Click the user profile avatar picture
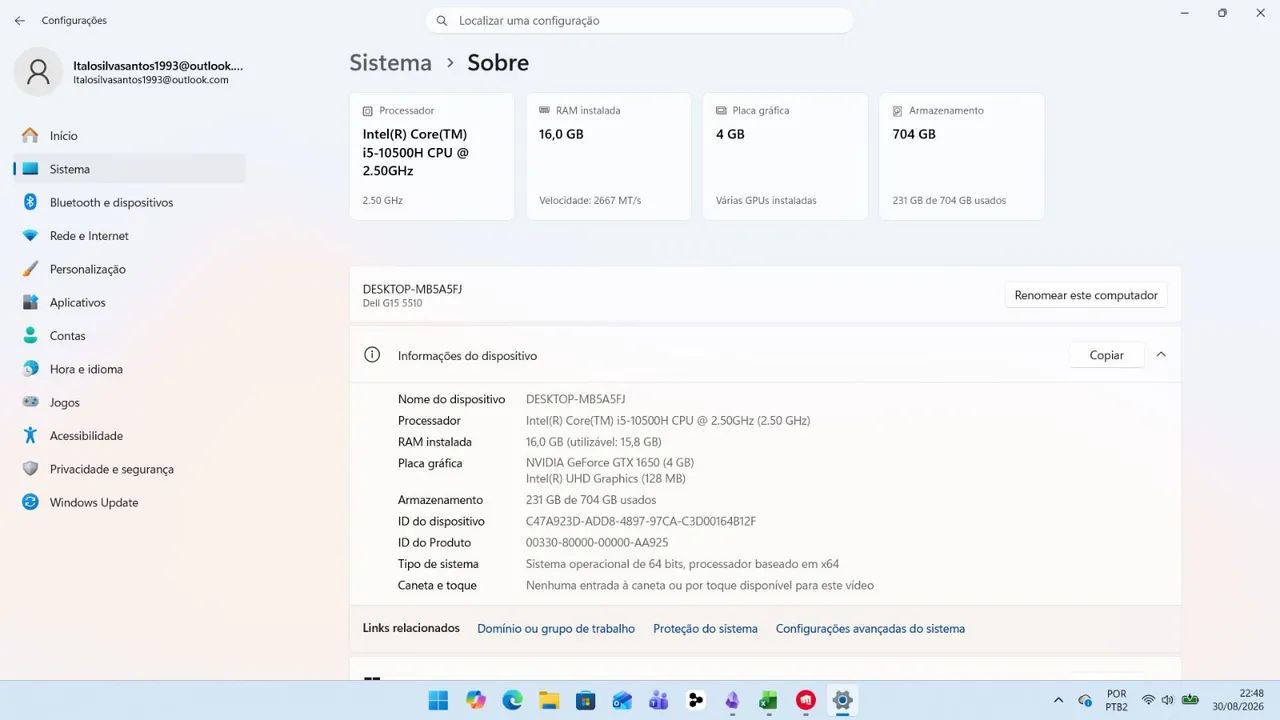The image size is (1280, 720). [x=38, y=72]
